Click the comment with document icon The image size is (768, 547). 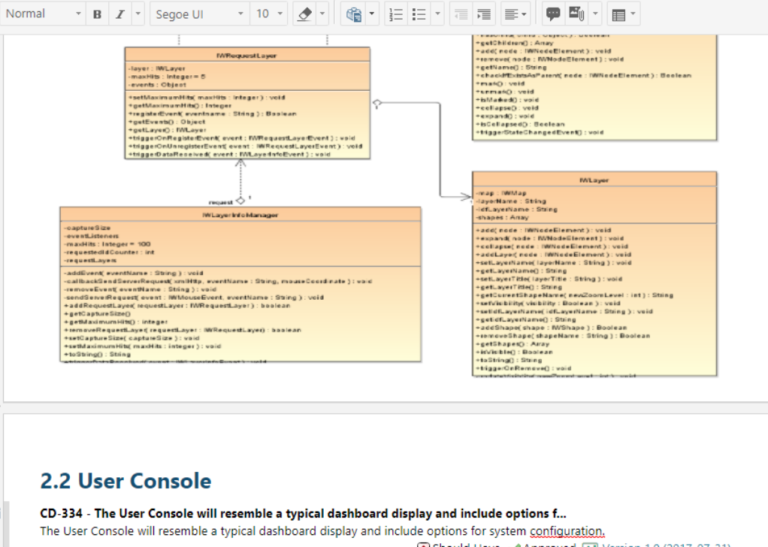pos(576,14)
